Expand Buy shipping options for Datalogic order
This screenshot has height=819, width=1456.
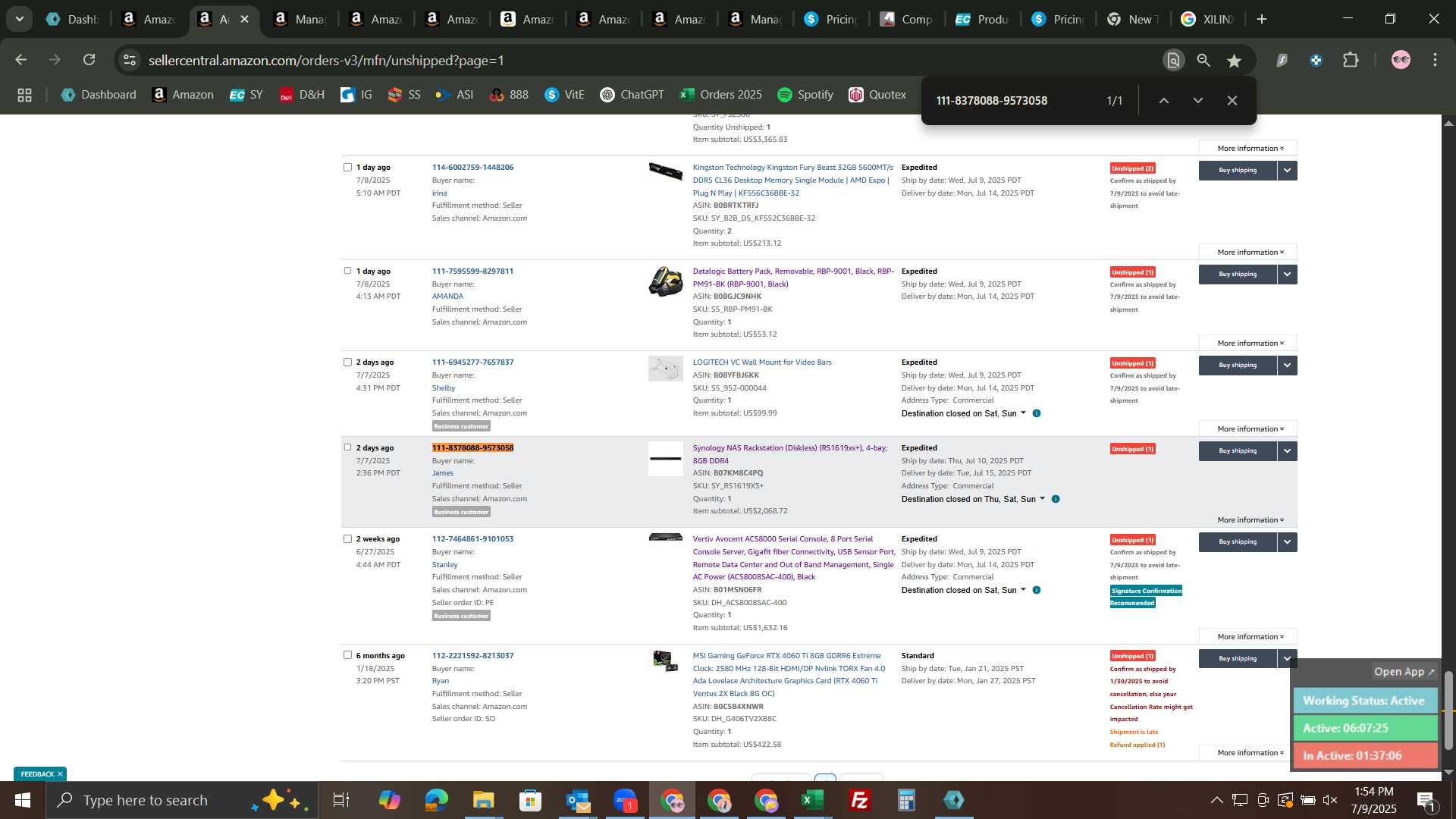[x=1287, y=275]
